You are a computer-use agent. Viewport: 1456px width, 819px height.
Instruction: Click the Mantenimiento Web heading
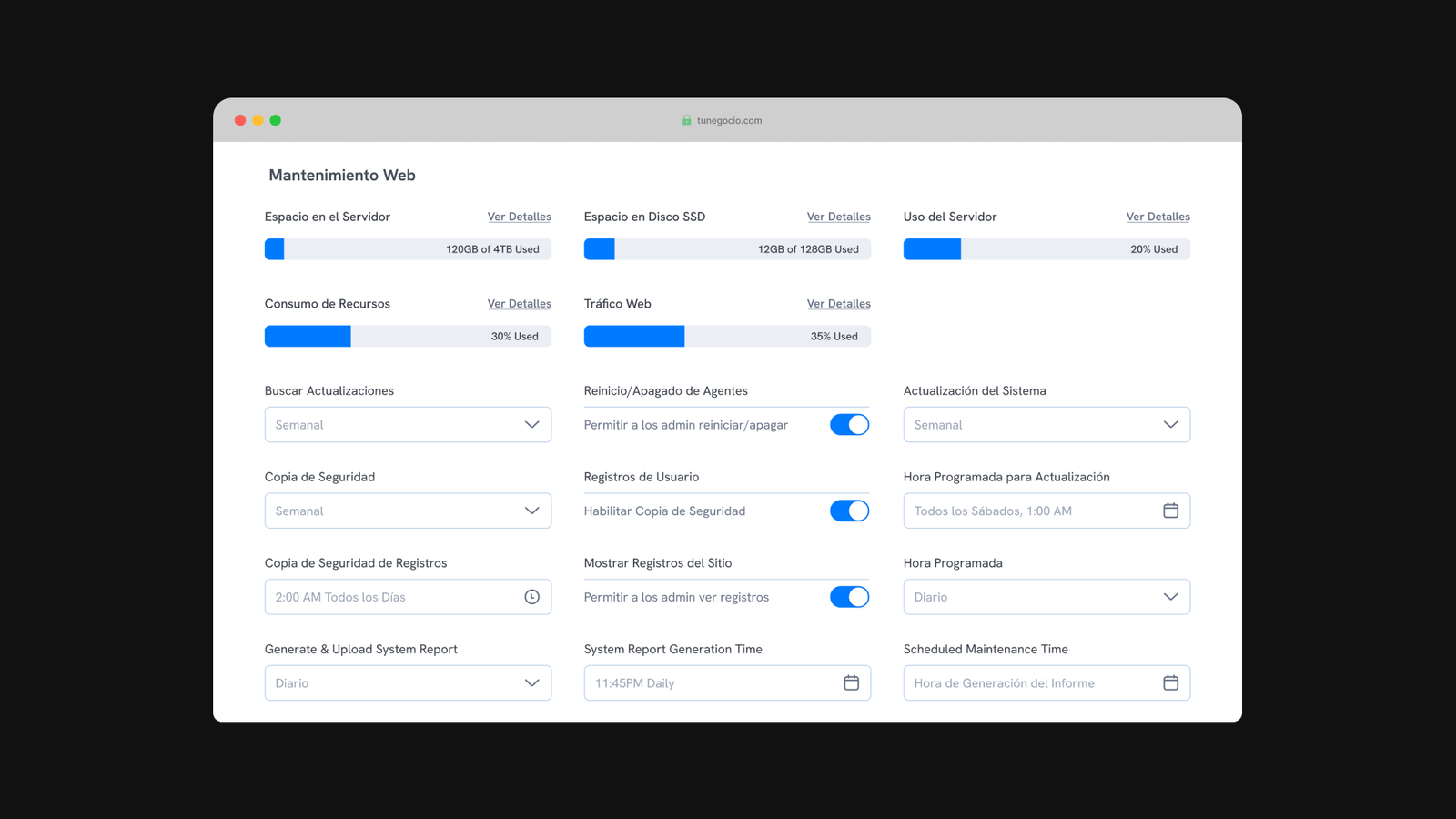coord(342,176)
